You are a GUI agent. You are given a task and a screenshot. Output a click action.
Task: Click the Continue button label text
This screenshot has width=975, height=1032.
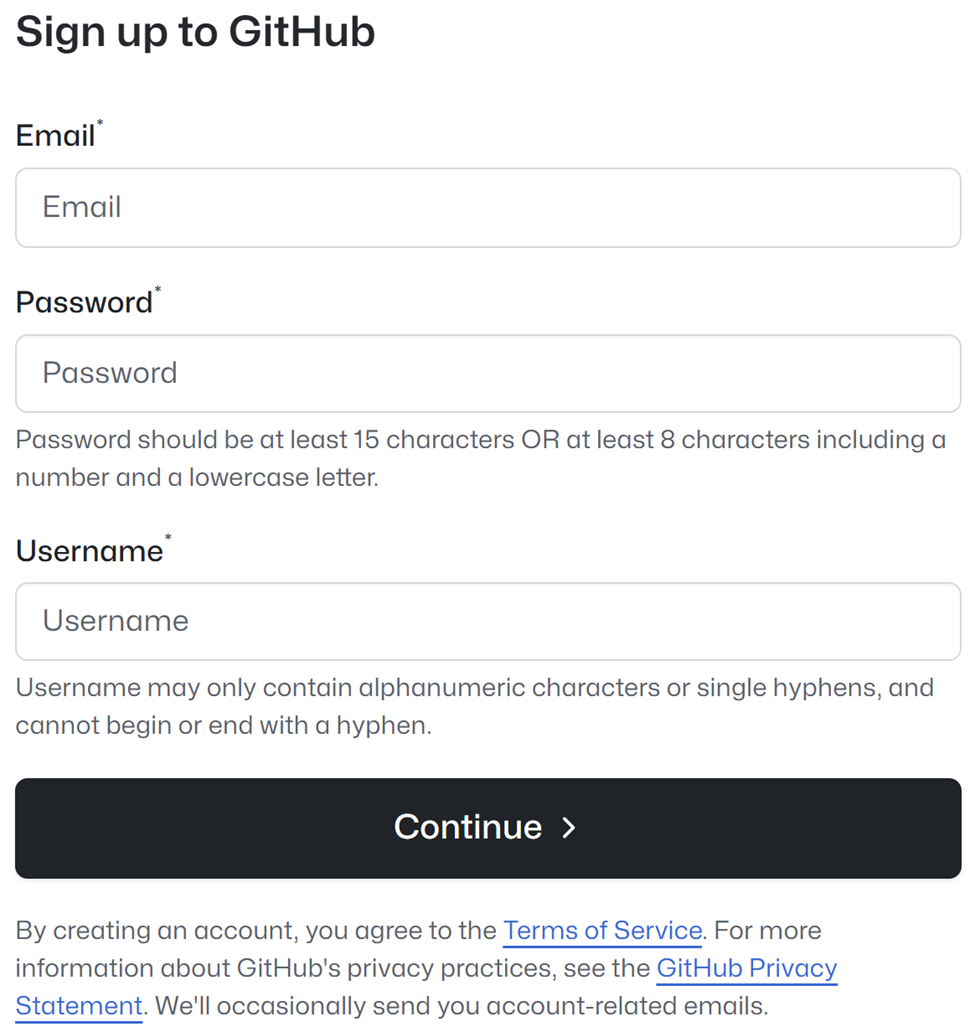tap(468, 827)
